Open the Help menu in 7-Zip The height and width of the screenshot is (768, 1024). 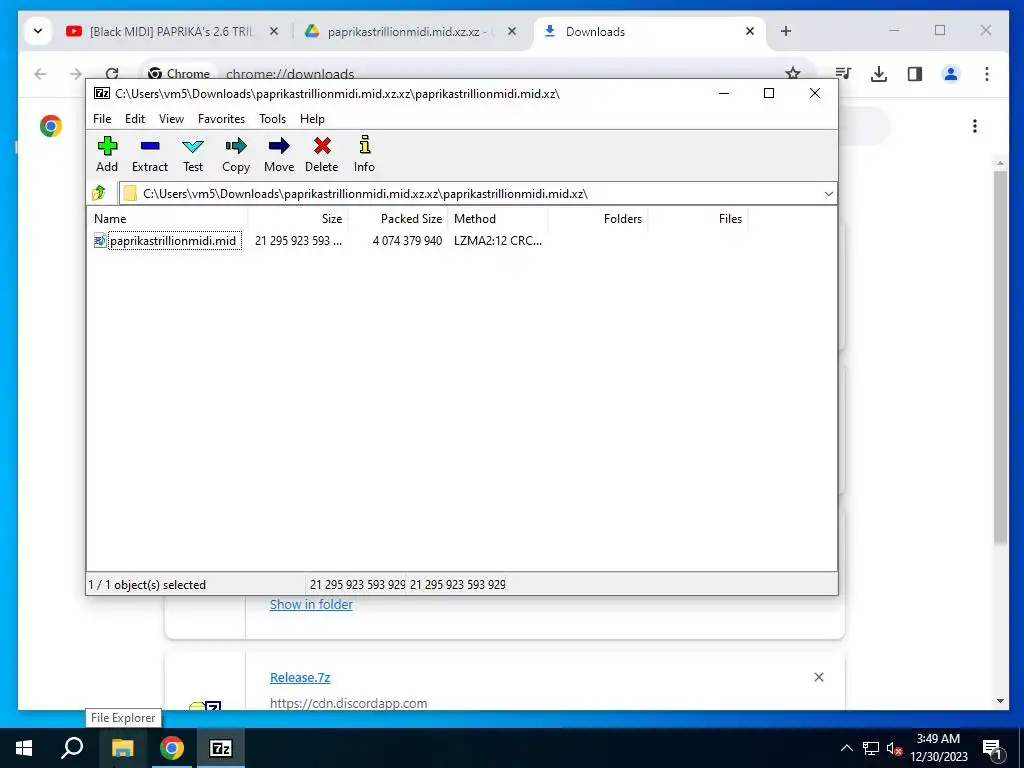(x=312, y=119)
